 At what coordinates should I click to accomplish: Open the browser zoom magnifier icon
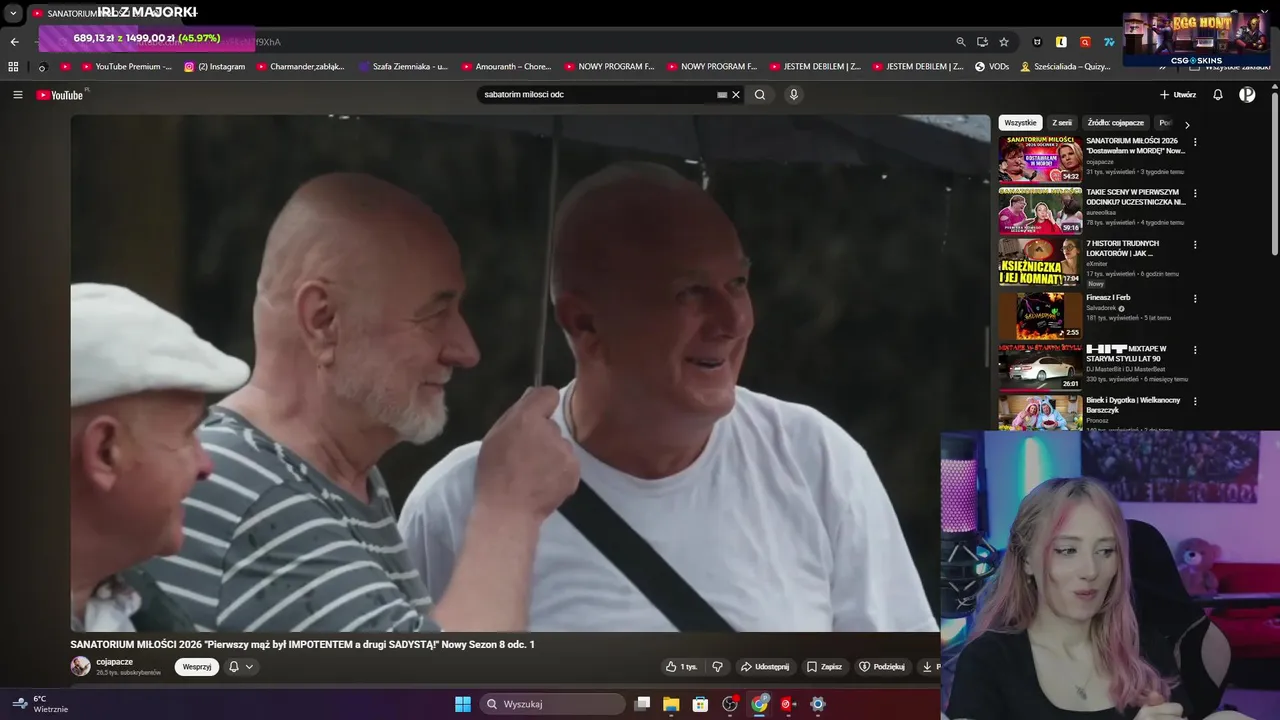pyautogui.click(x=961, y=42)
